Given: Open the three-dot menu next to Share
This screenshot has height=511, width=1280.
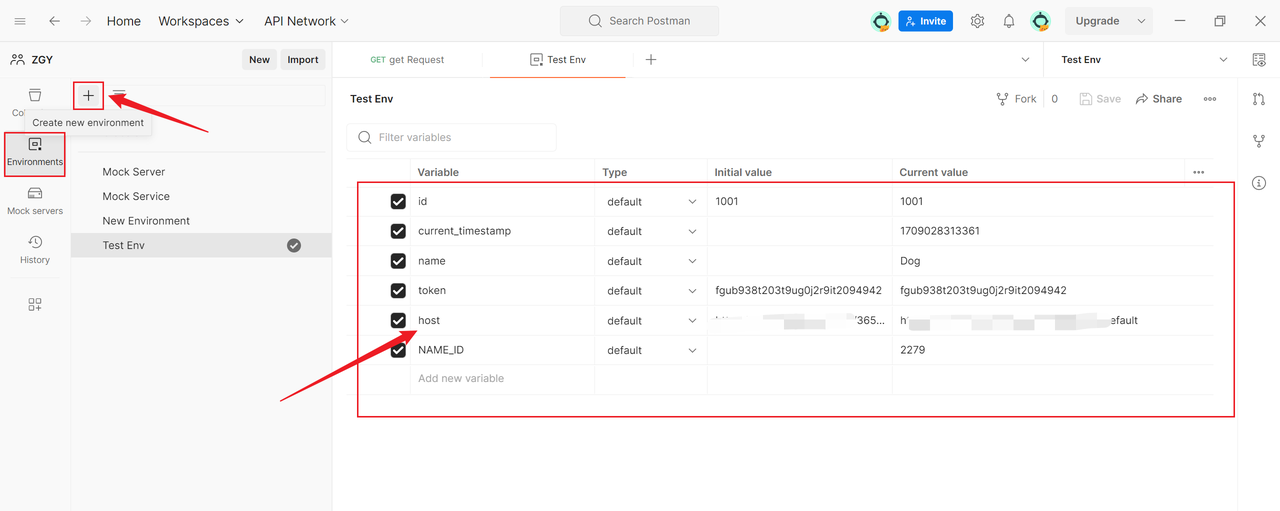Looking at the screenshot, I should (x=1210, y=99).
